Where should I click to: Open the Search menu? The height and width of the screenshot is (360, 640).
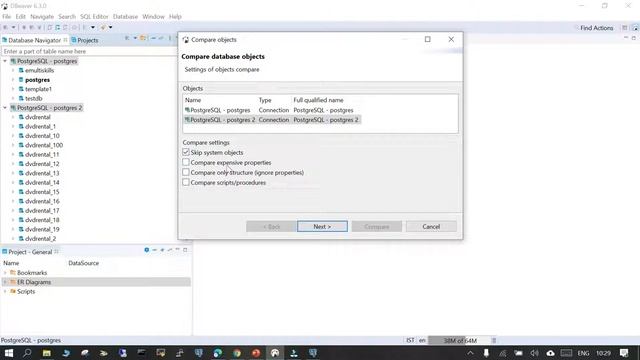pyautogui.click(x=67, y=17)
